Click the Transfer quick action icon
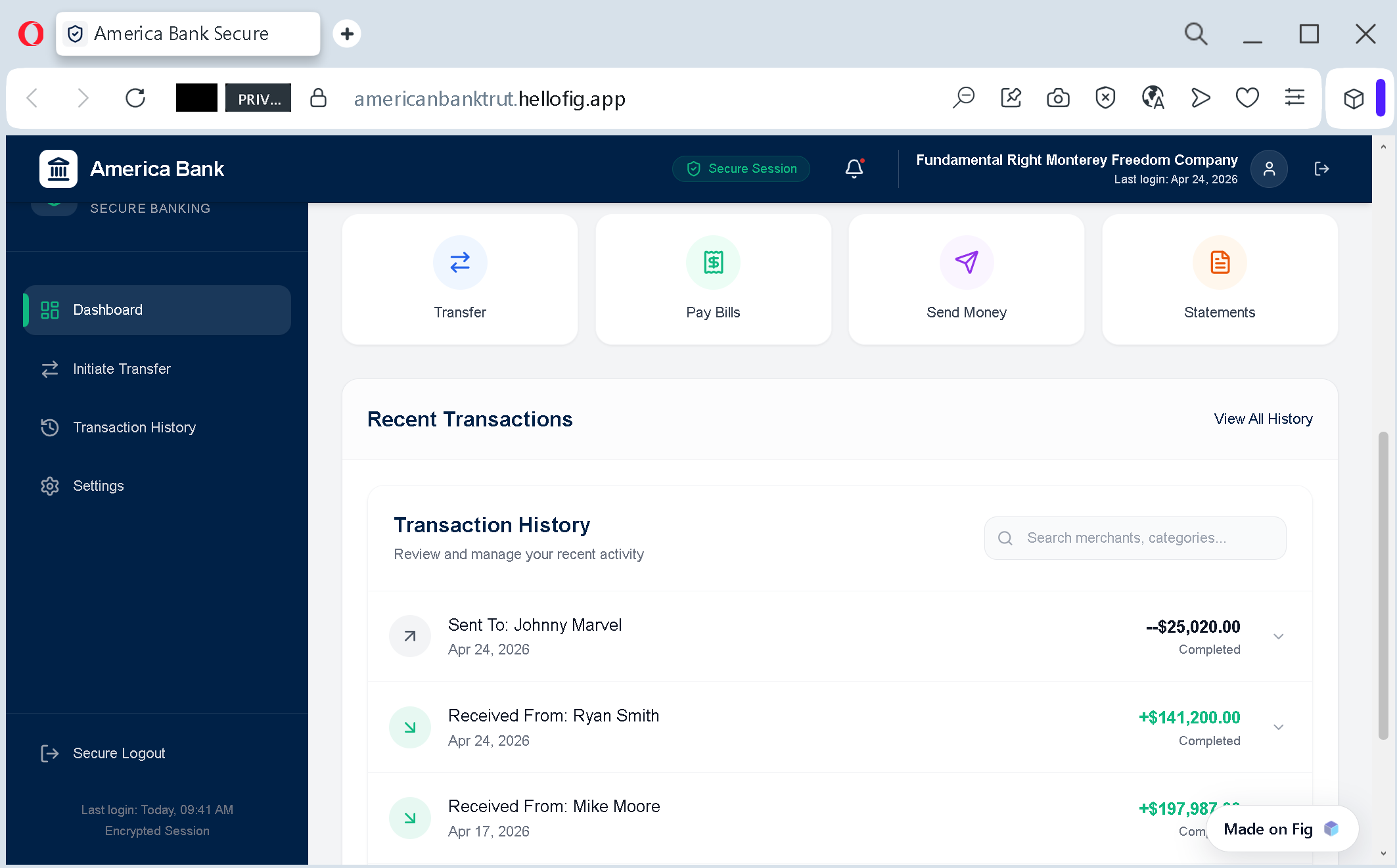The height and width of the screenshot is (868, 1397). (x=460, y=262)
